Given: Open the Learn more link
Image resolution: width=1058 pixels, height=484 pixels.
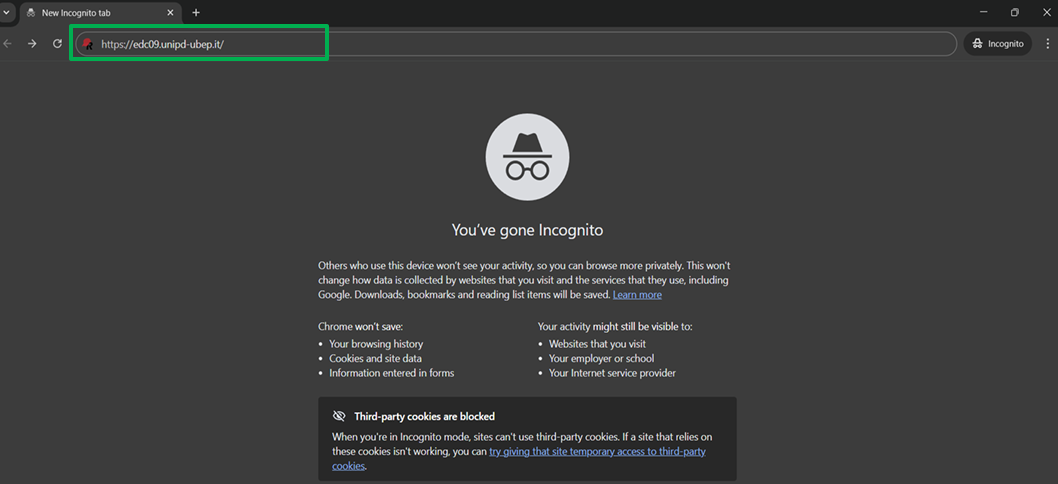Looking at the screenshot, I should [x=637, y=295].
